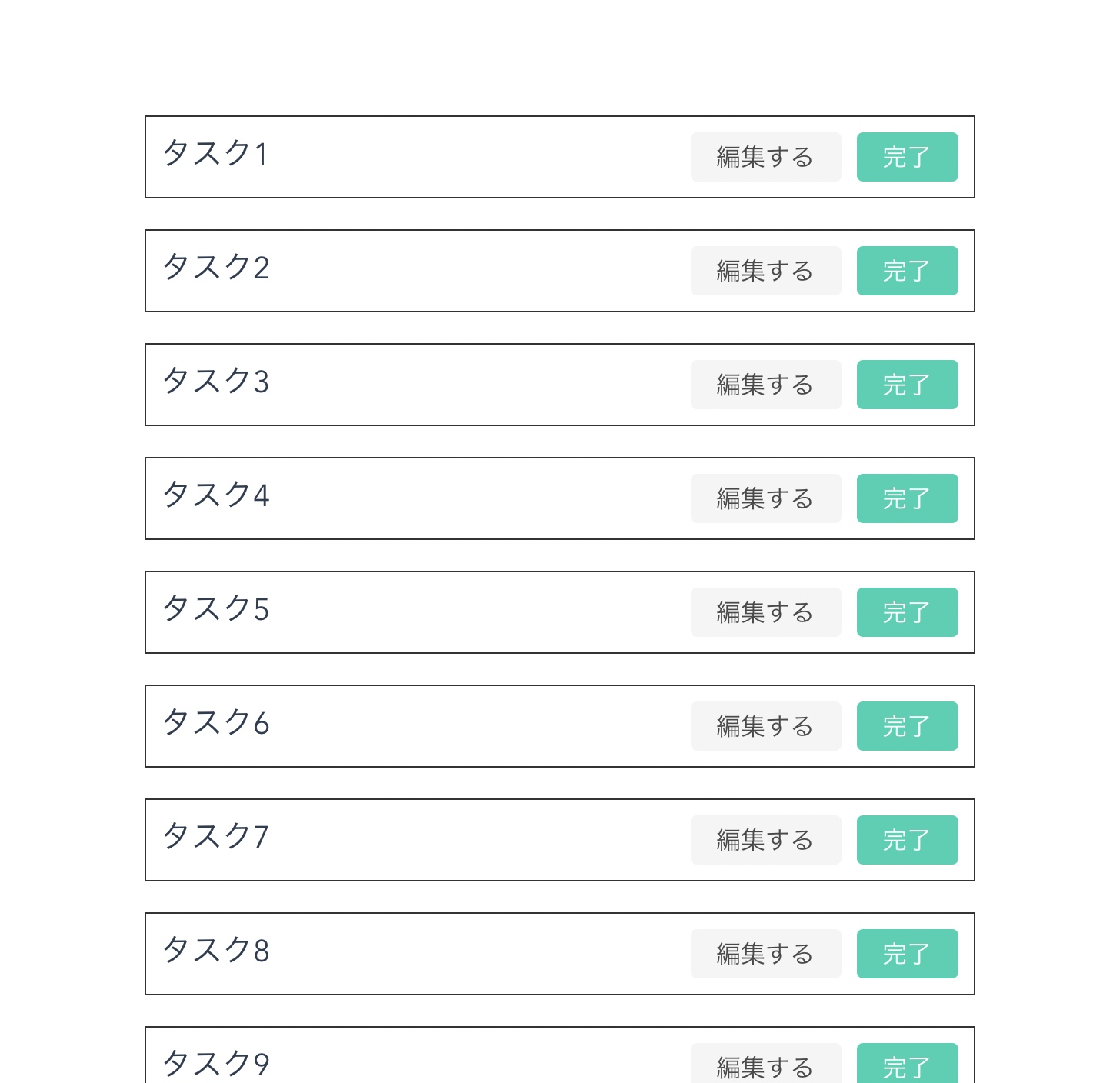
Task: Complete タスク2 using 完了 button
Action: [907, 271]
